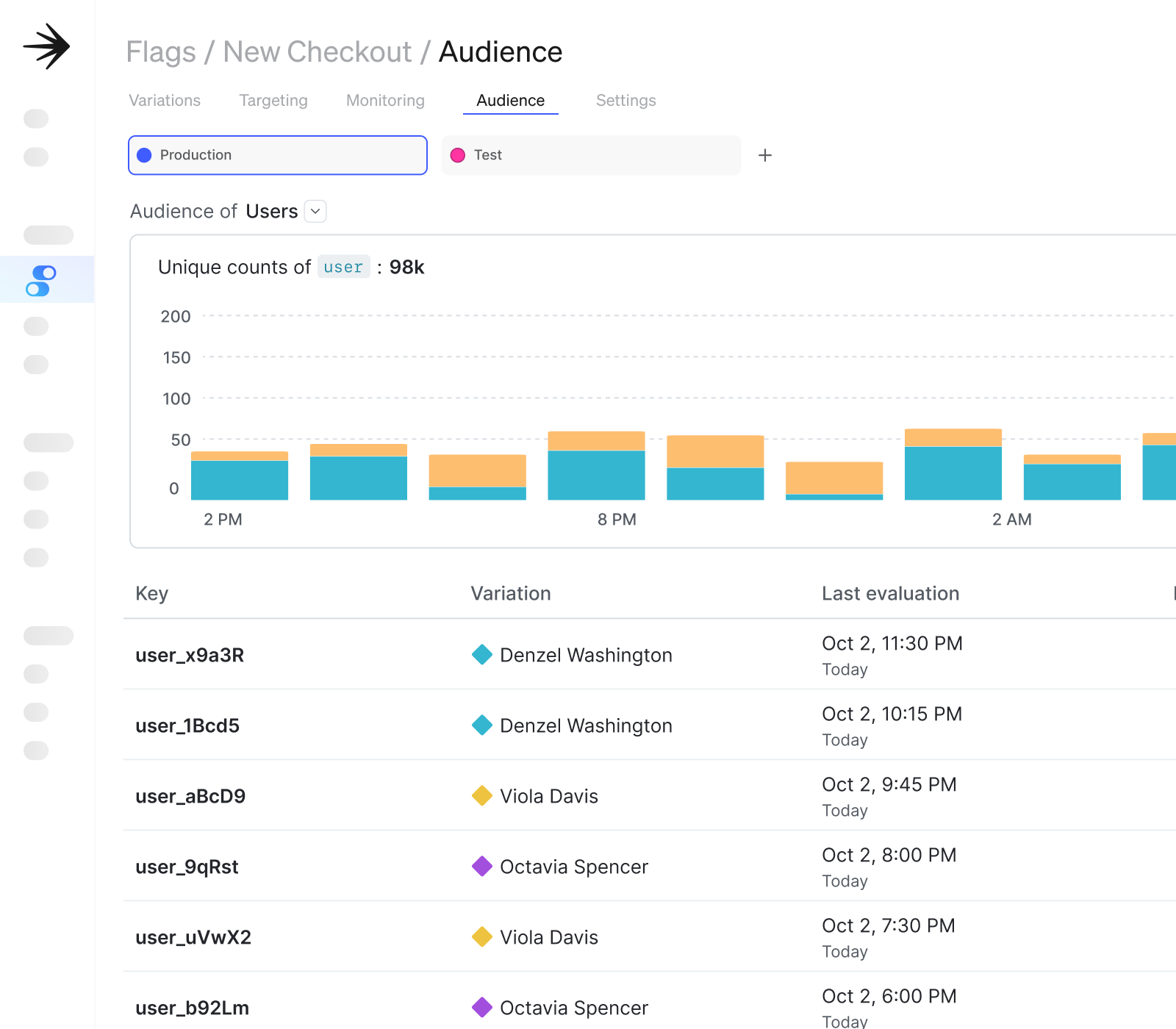1176x1029 pixels.
Task: Click yellow diamond icon in user_aBcD9 row
Action: point(482,795)
